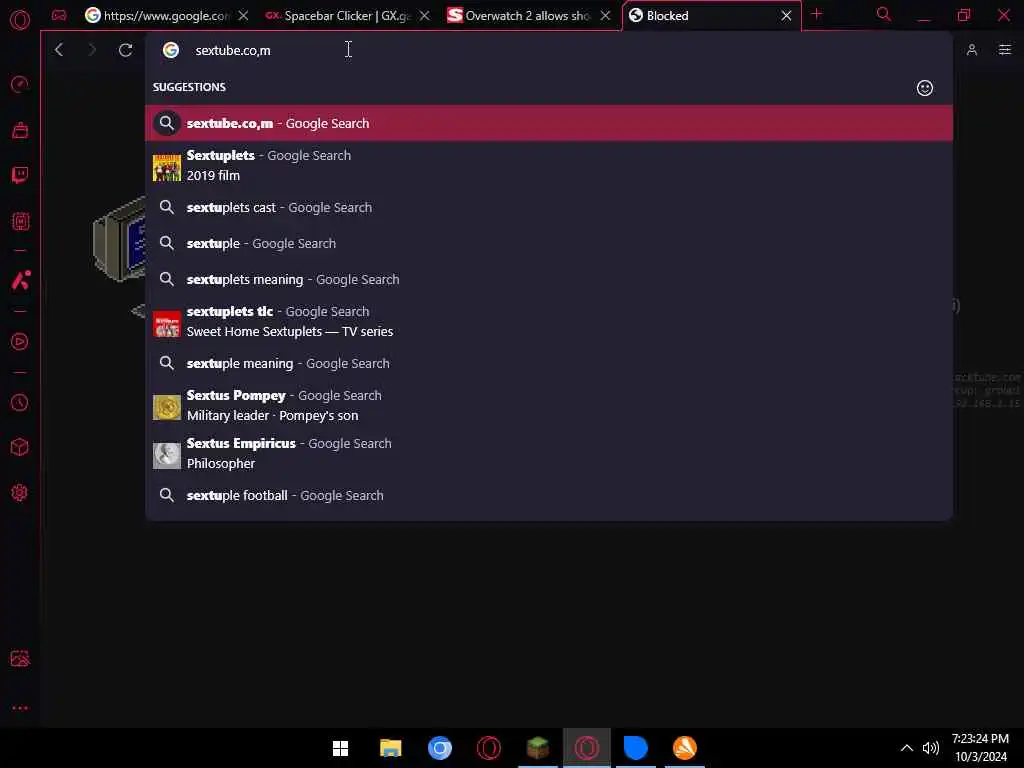Click the Sextus Pompey coin thumbnail
1024x768 pixels.
(167, 408)
